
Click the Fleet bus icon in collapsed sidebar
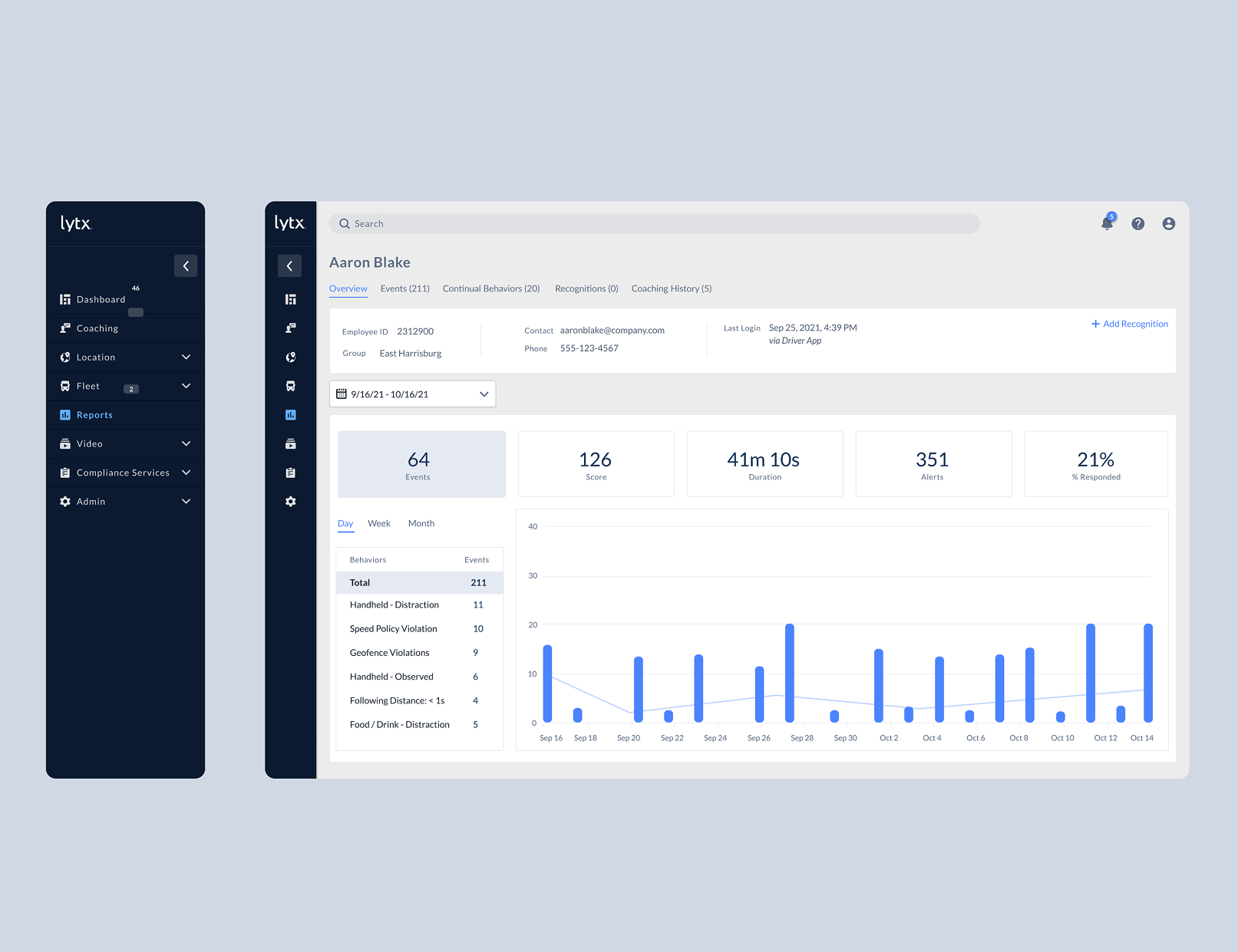tap(290, 386)
